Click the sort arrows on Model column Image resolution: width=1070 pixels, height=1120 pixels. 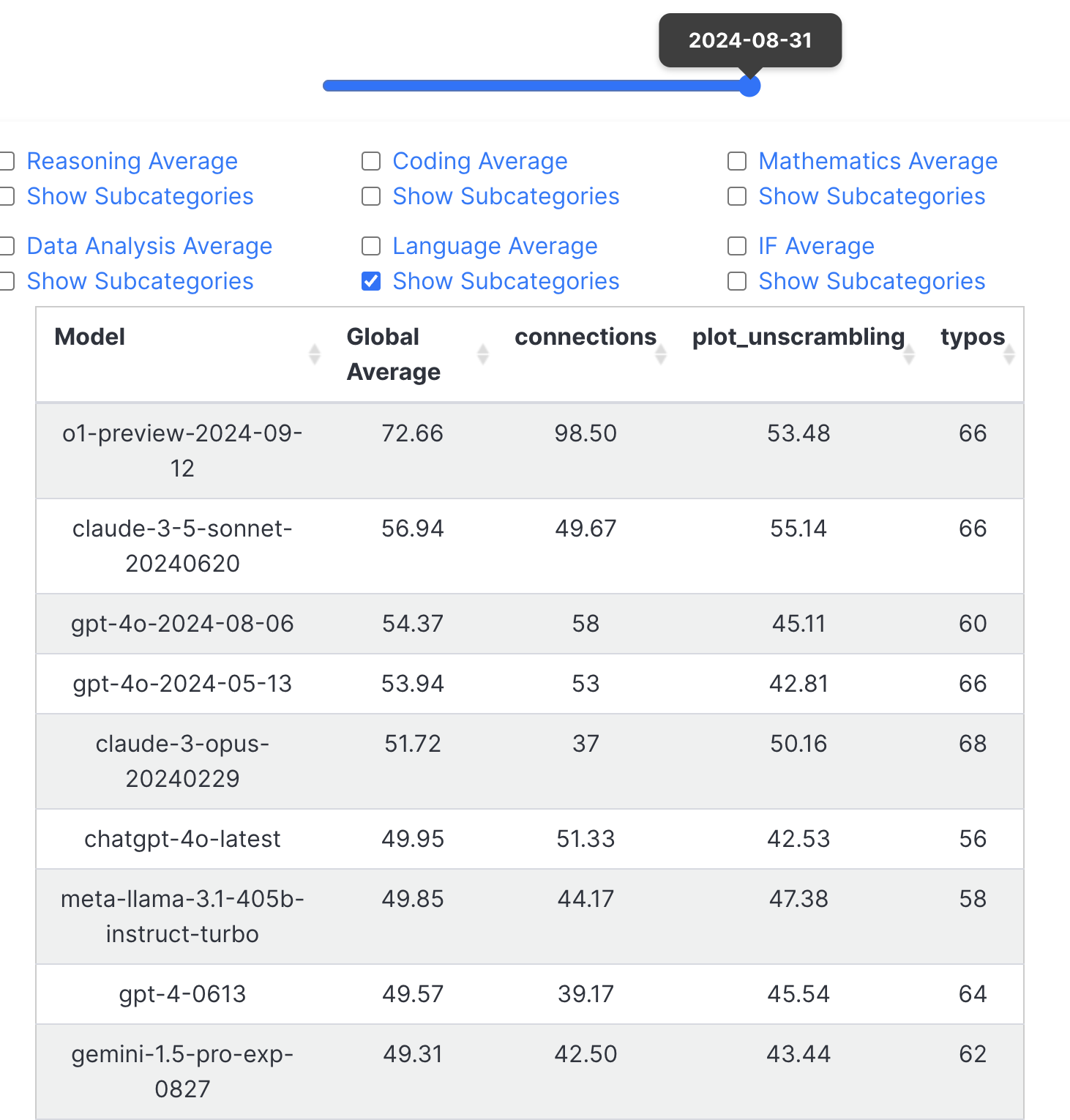[x=315, y=354]
